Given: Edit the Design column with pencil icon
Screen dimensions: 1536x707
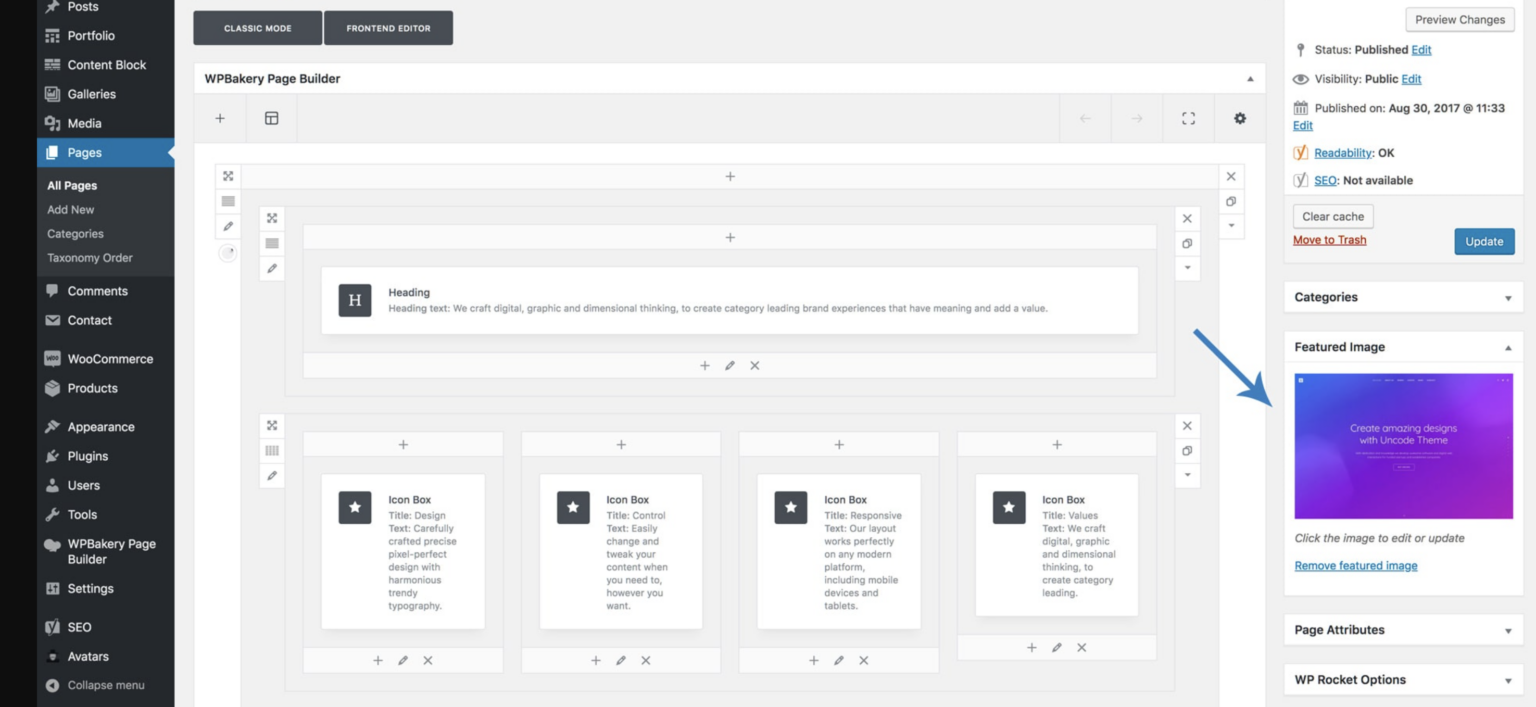Looking at the screenshot, I should 403,661.
